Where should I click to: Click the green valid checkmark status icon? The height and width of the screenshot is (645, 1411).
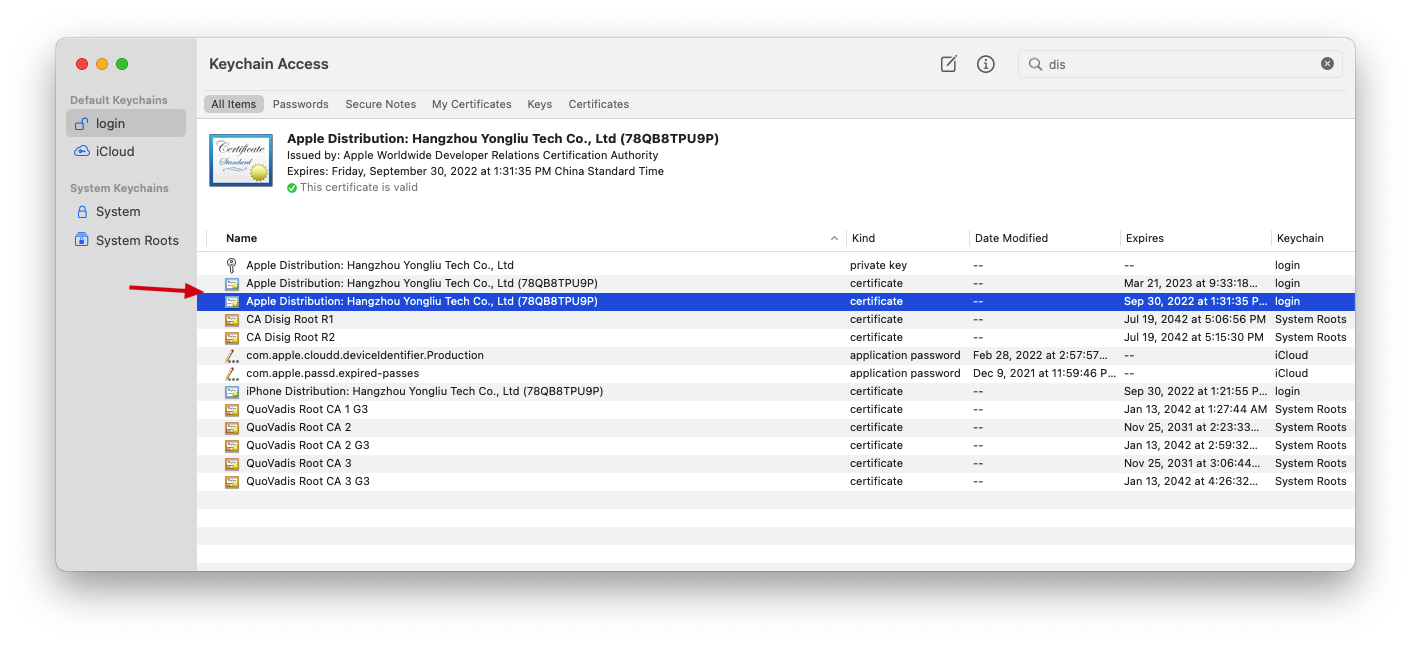coord(292,188)
